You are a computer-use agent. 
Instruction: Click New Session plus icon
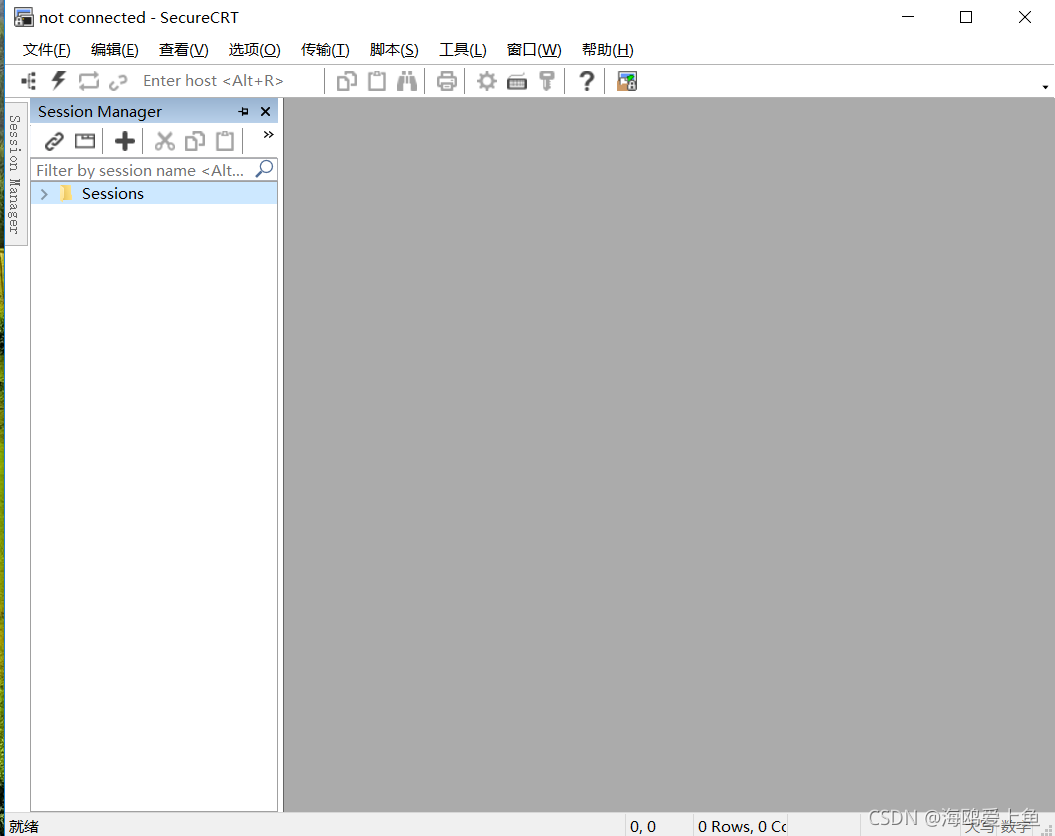pos(124,141)
